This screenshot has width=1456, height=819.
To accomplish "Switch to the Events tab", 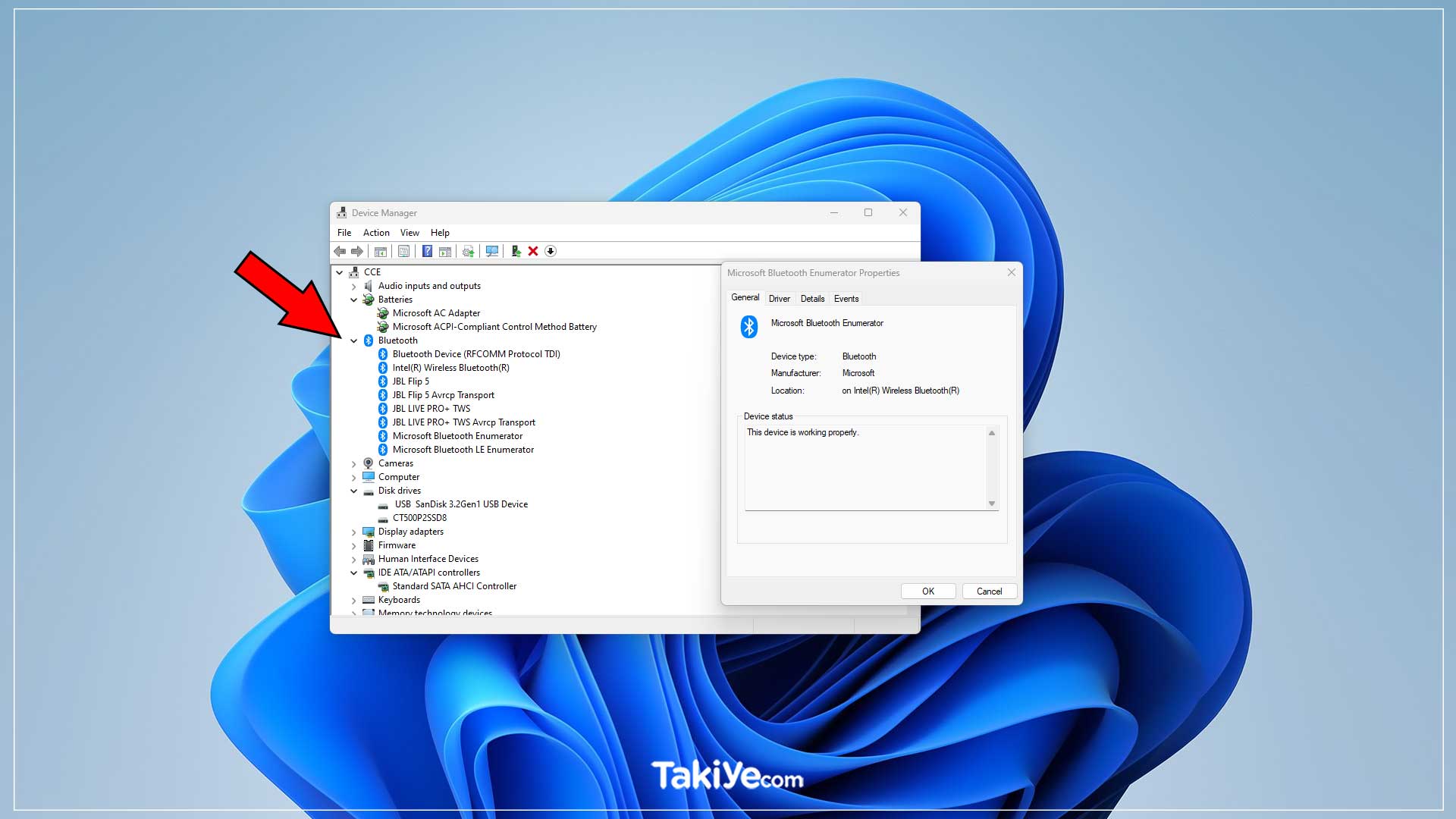I will point(846,299).
